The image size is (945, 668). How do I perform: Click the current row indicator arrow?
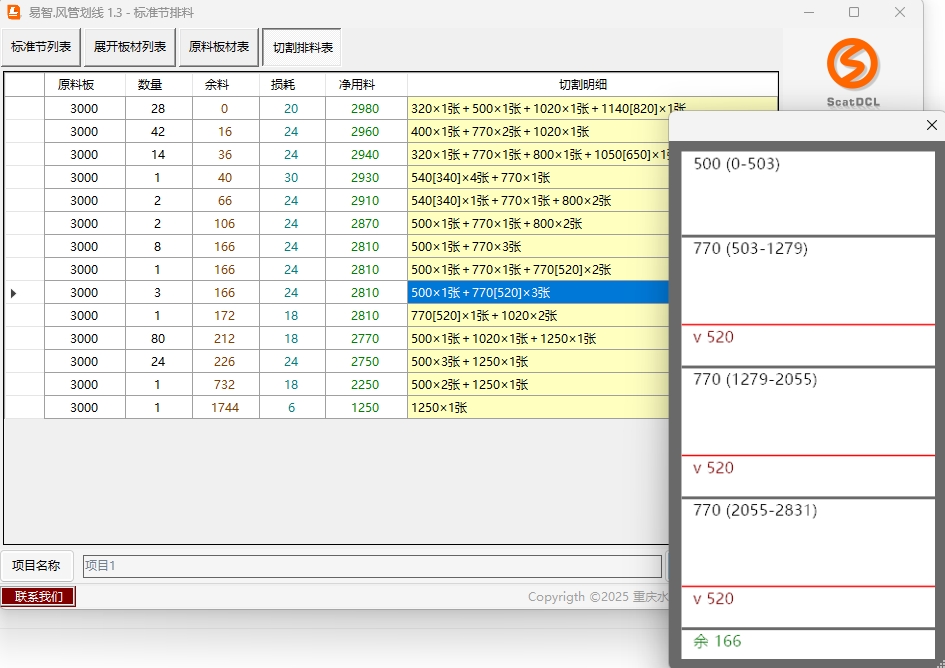click(x=14, y=293)
